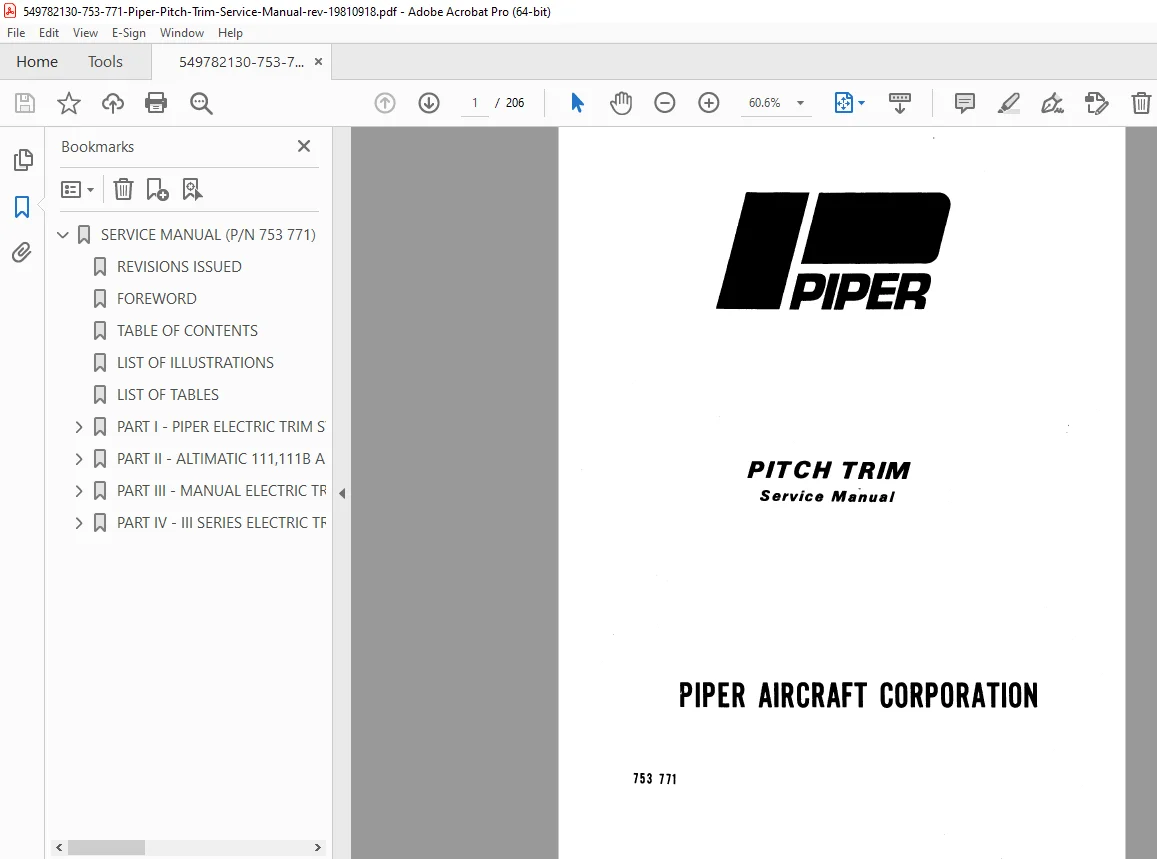The width and height of the screenshot is (1157, 859).
Task: Expand PART III - MANUAL ELECTRIC bookmark
Action: [x=79, y=491]
